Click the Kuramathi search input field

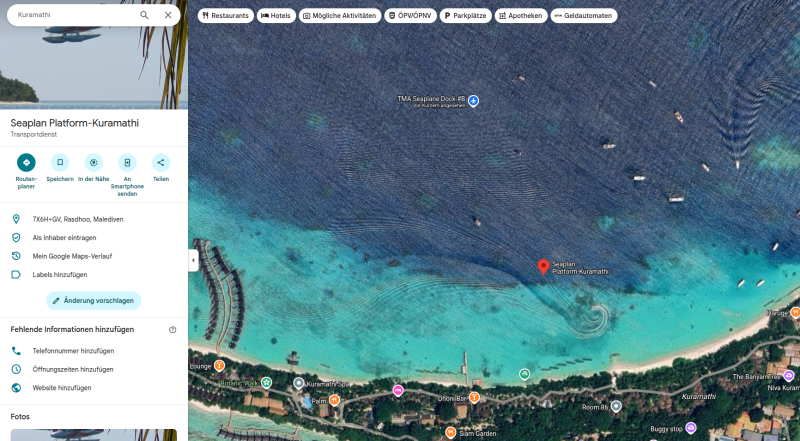click(x=76, y=15)
